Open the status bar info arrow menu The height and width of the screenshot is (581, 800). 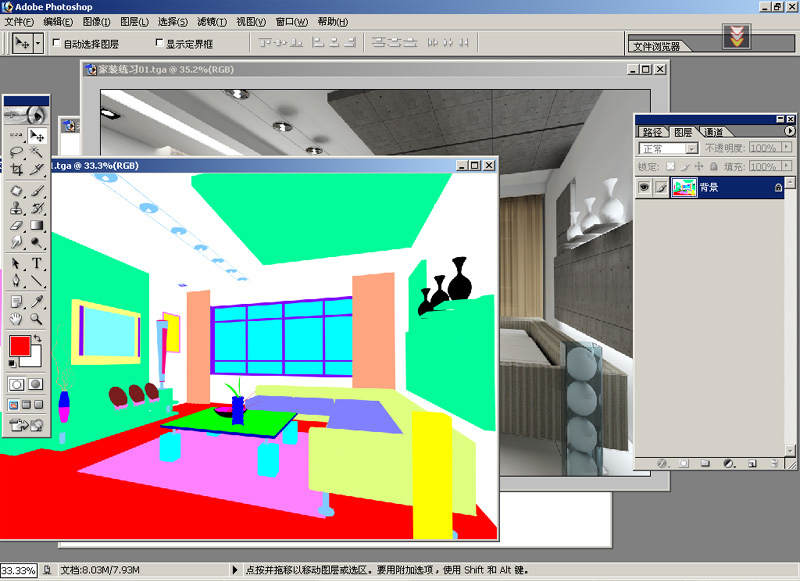(x=235, y=570)
